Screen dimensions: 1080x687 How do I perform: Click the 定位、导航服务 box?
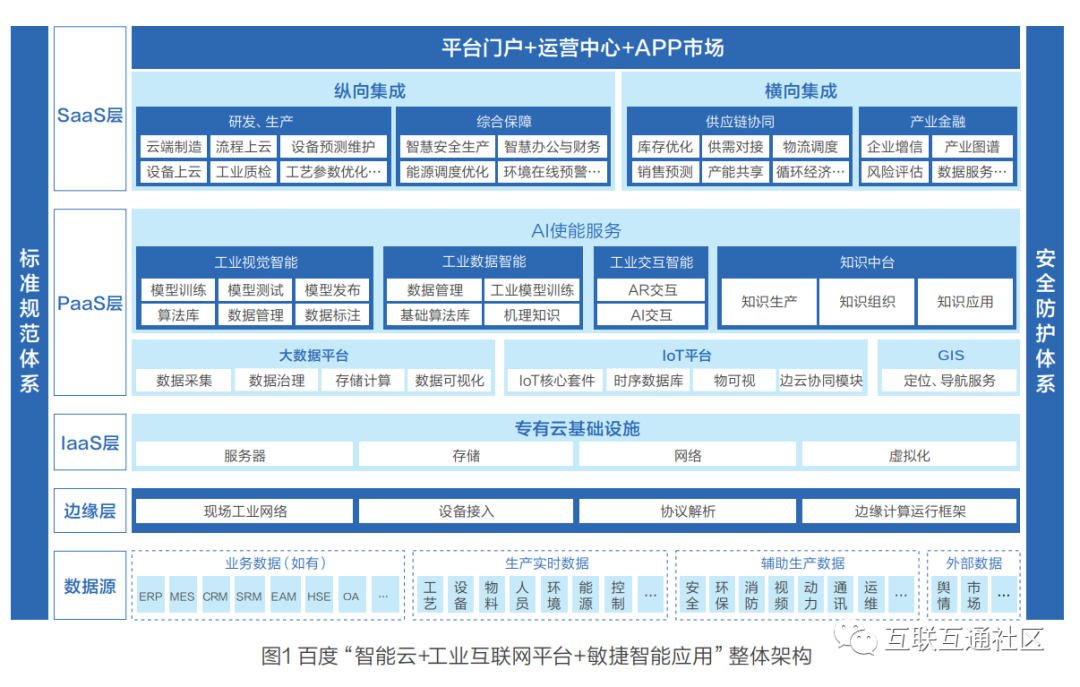coord(949,380)
